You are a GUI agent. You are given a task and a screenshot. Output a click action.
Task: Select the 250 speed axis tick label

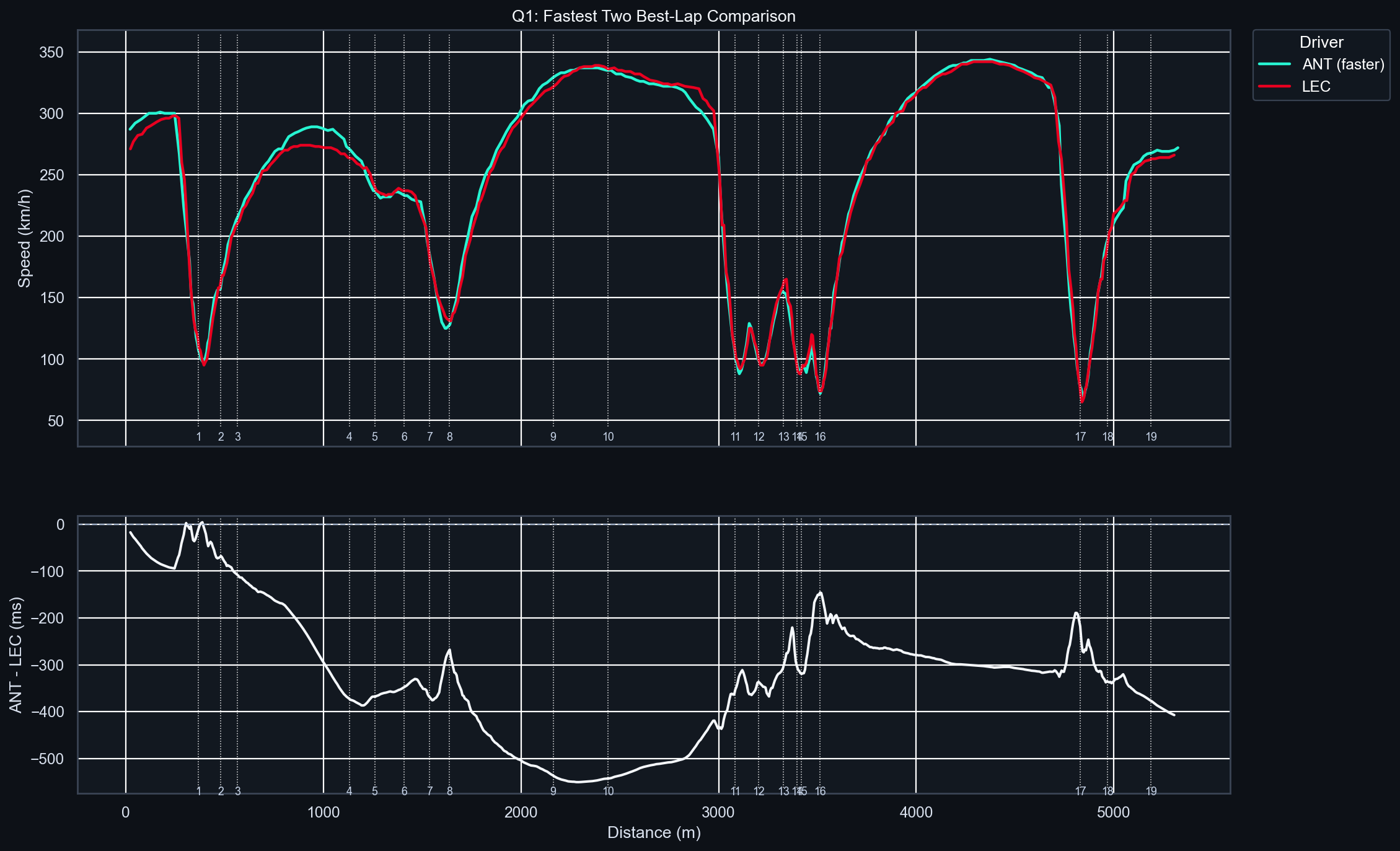(51, 175)
